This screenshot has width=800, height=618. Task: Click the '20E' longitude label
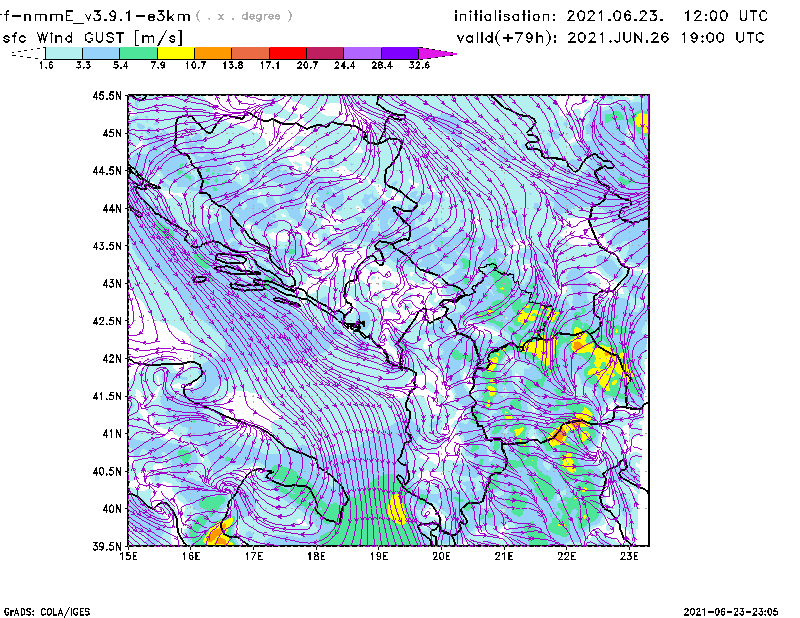(x=441, y=556)
